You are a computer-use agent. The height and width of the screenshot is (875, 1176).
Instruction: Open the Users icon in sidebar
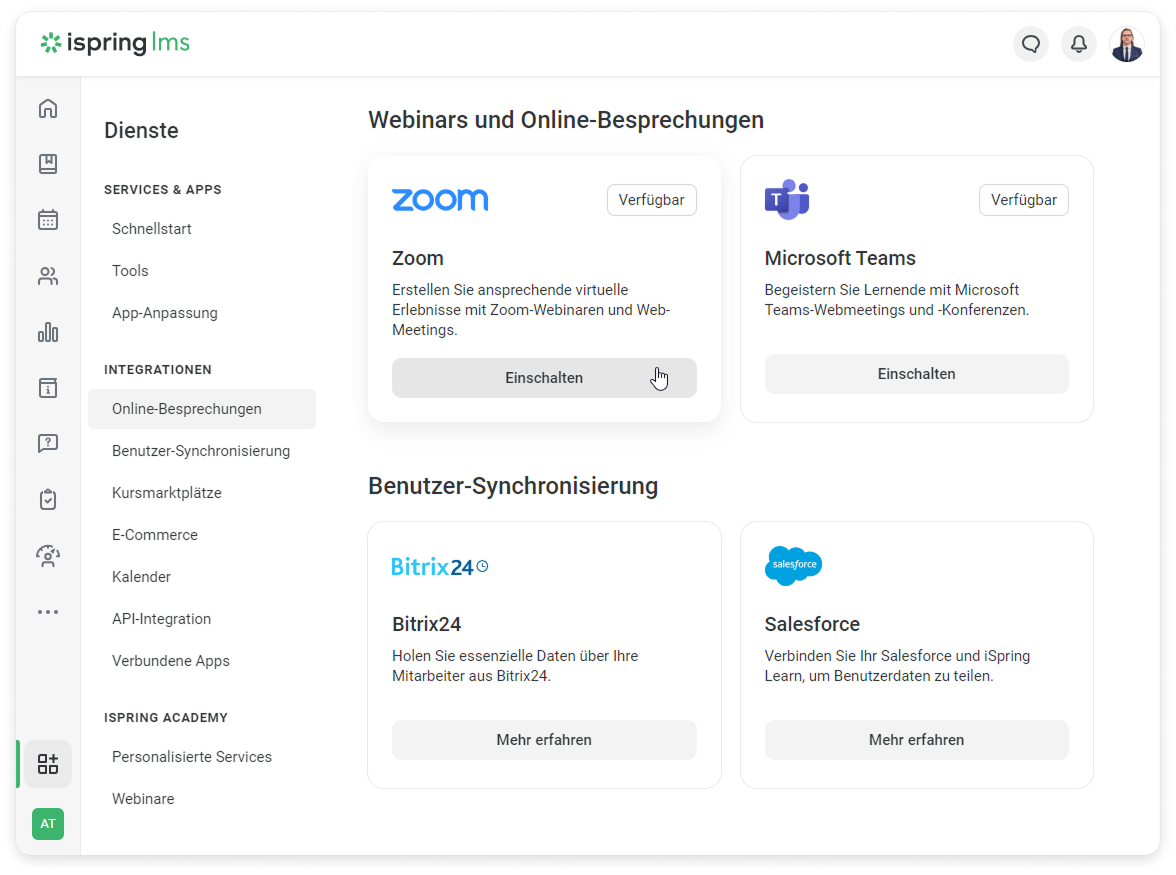coord(48,276)
